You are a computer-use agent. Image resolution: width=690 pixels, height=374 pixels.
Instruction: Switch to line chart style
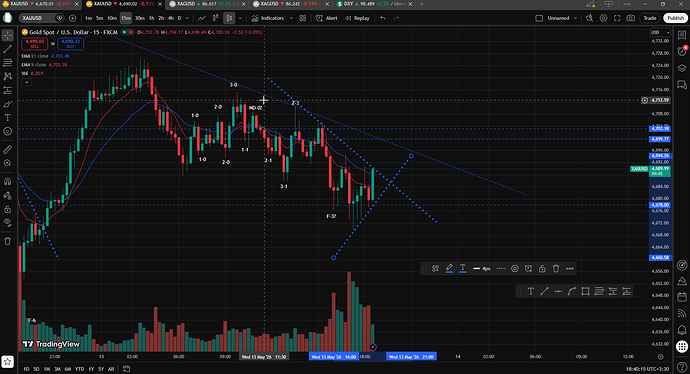(x=202, y=18)
